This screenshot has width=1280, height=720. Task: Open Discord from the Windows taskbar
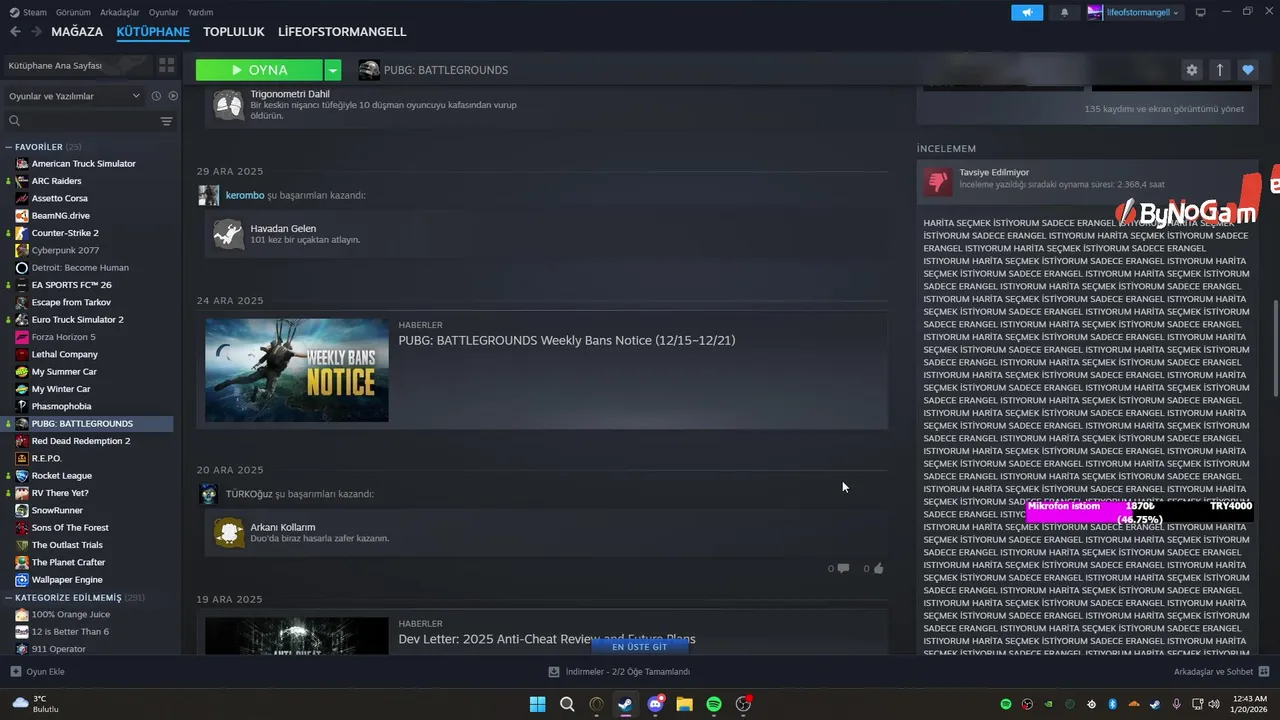coord(655,704)
